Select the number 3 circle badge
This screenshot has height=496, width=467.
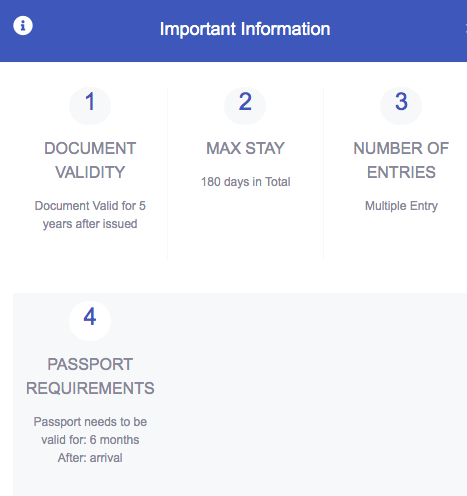[401, 105]
